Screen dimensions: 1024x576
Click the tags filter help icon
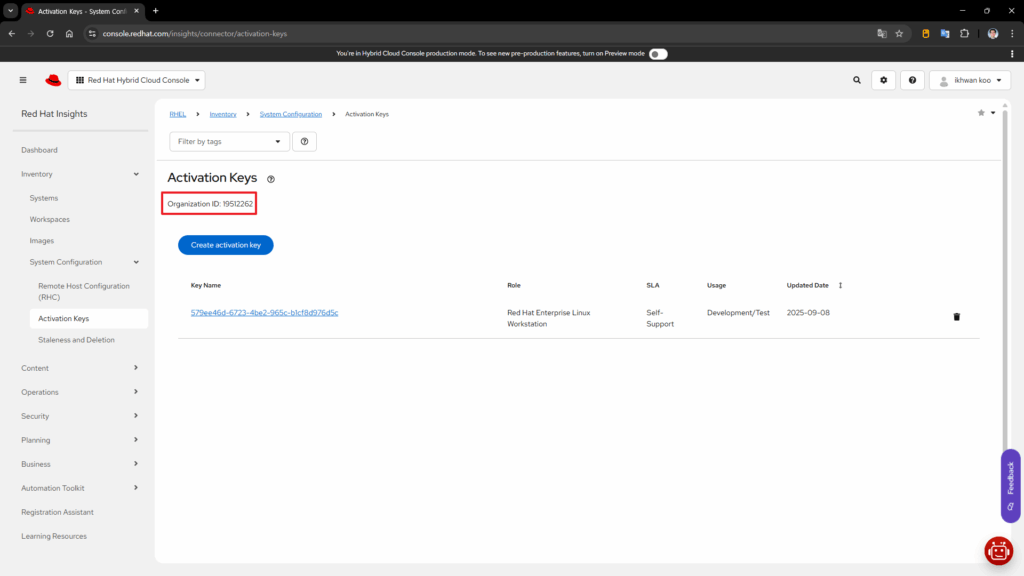tap(304, 142)
